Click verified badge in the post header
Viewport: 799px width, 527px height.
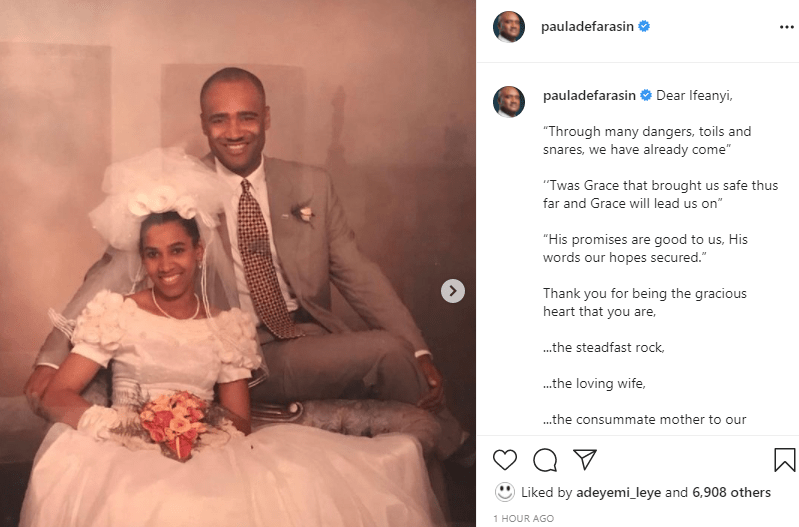coord(644,26)
